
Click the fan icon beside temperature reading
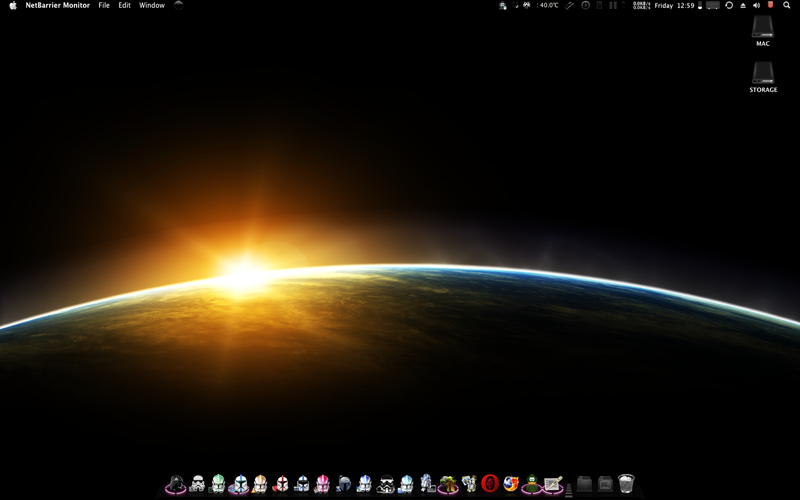527,5
